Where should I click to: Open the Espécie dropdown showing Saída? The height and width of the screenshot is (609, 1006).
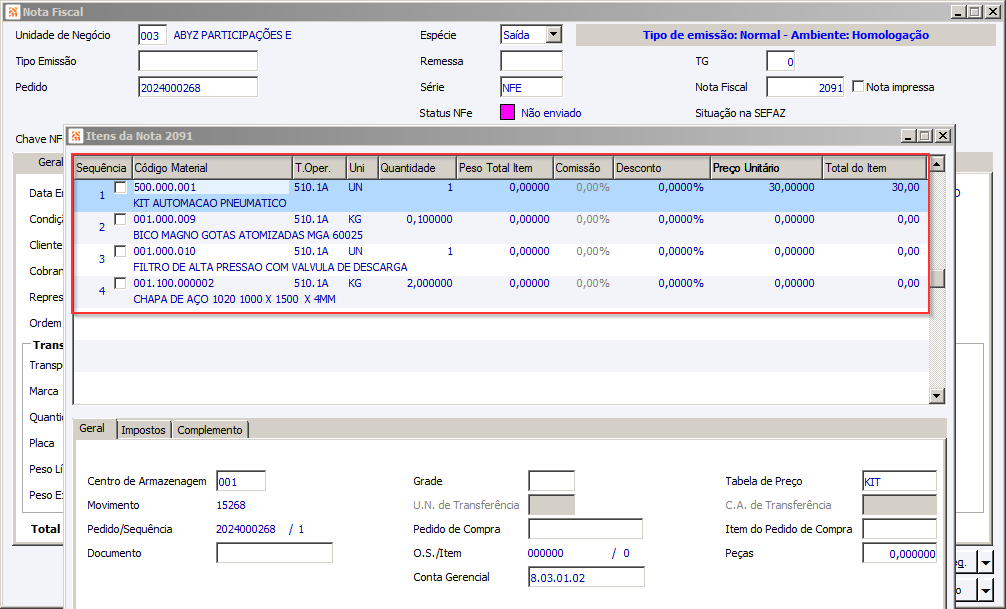click(x=553, y=35)
